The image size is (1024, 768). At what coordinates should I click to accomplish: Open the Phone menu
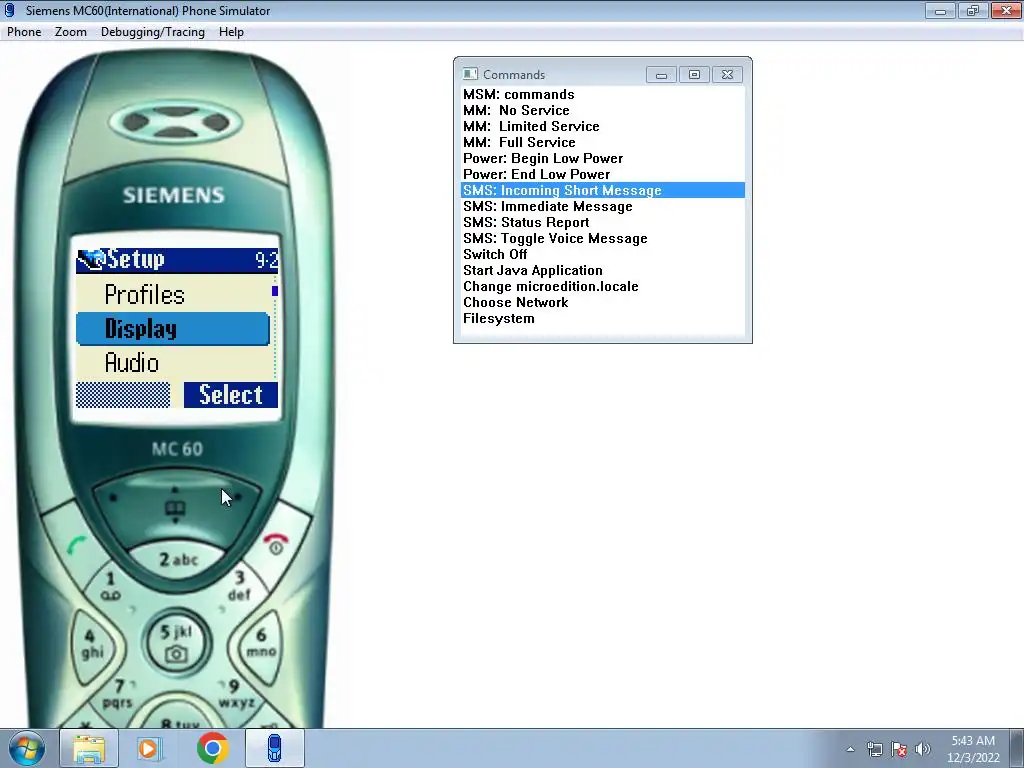pyautogui.click(x=24, y=32)
